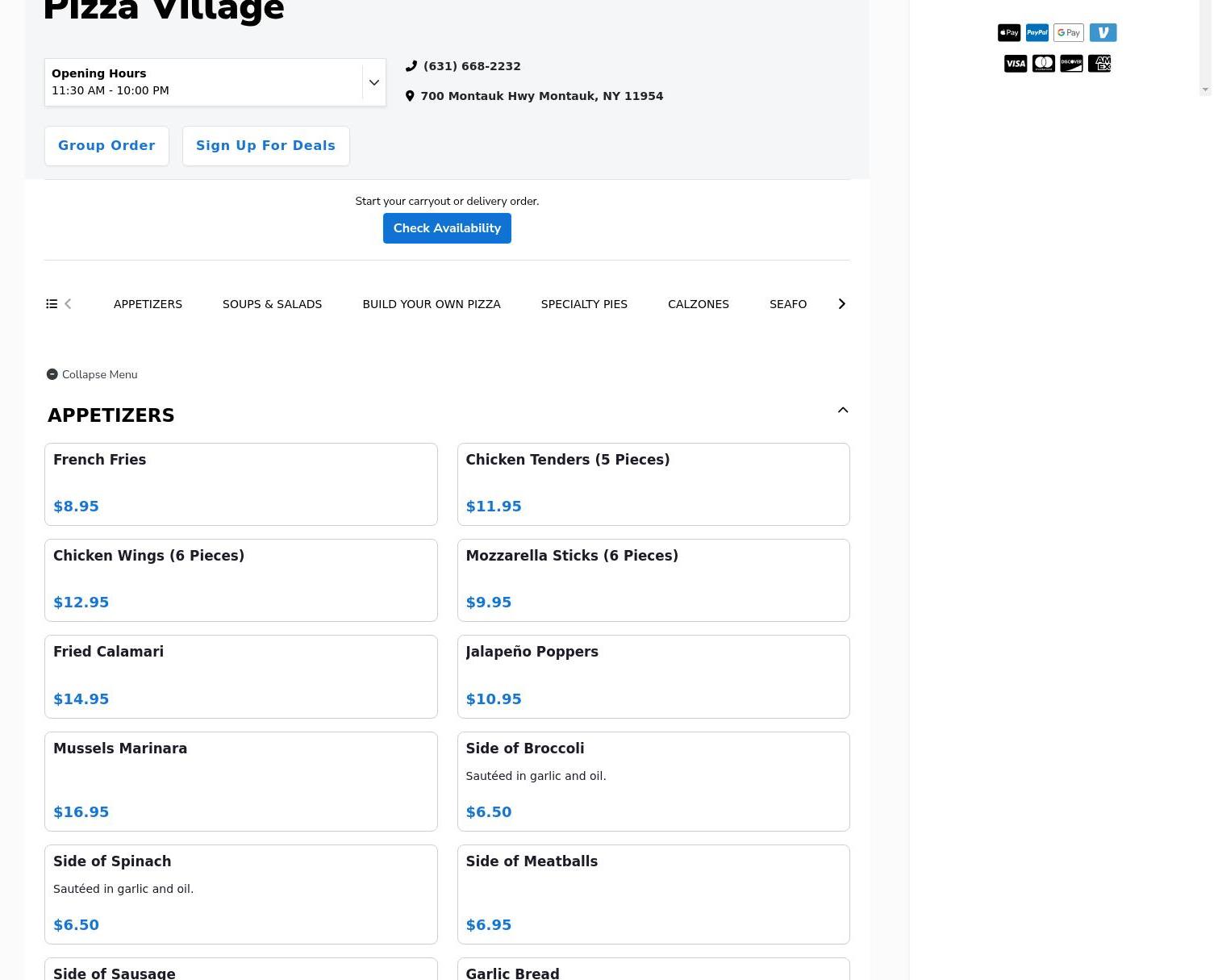Click Sign Up For Deals

[x=265, y=146]
